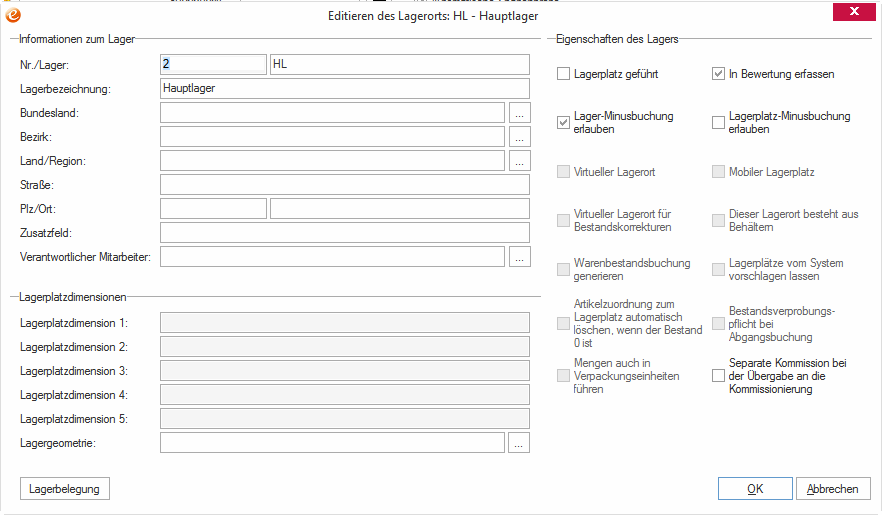Browse for Verantwortlicher Mitarbeiter with ellipsis button
The height and width of the screenshot is (515, 882).
pos(519,257)
